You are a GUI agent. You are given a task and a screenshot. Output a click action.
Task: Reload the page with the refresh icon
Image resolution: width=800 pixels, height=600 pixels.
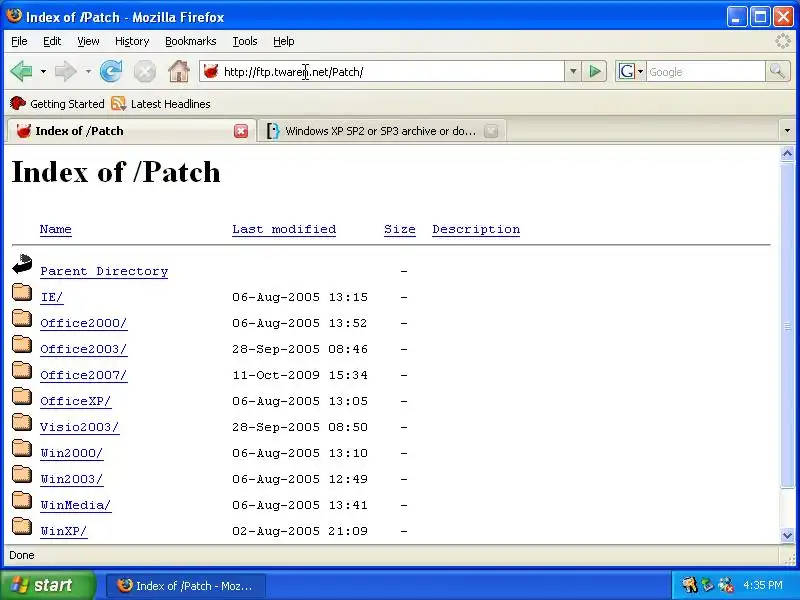pyautogui.click(x=111, y=71)
